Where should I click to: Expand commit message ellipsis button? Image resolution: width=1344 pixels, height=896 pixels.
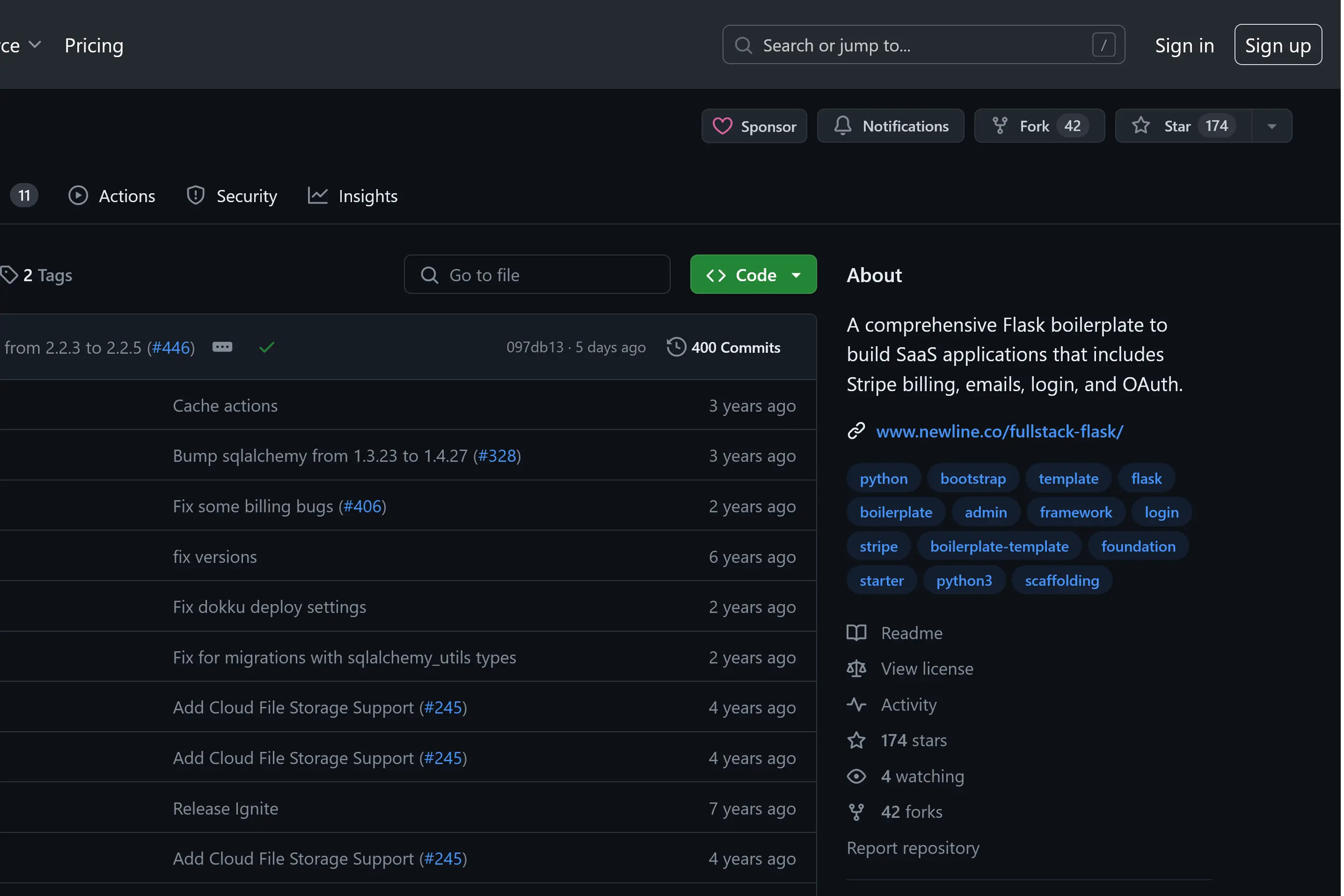[222, 347]
